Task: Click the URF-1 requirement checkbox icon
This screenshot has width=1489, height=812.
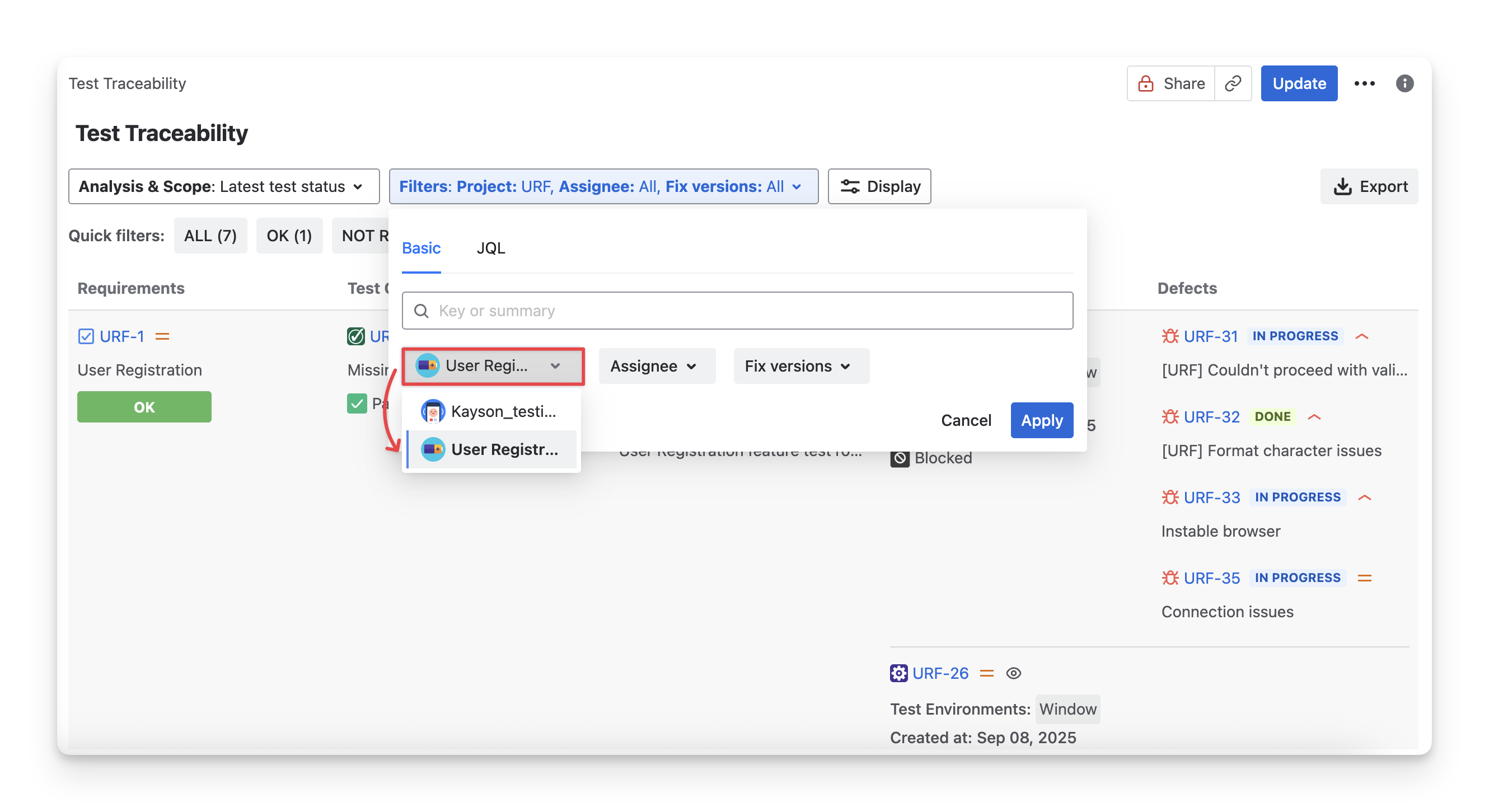Action: 86,336
